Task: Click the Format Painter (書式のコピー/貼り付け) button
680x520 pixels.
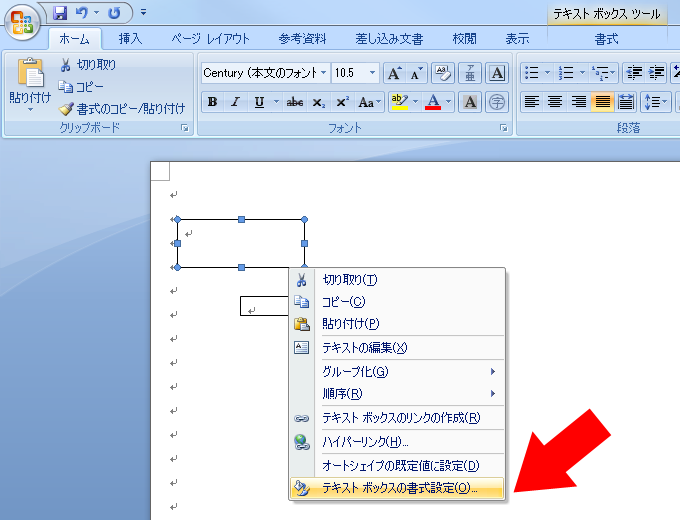Action: (x=122, y=108)
